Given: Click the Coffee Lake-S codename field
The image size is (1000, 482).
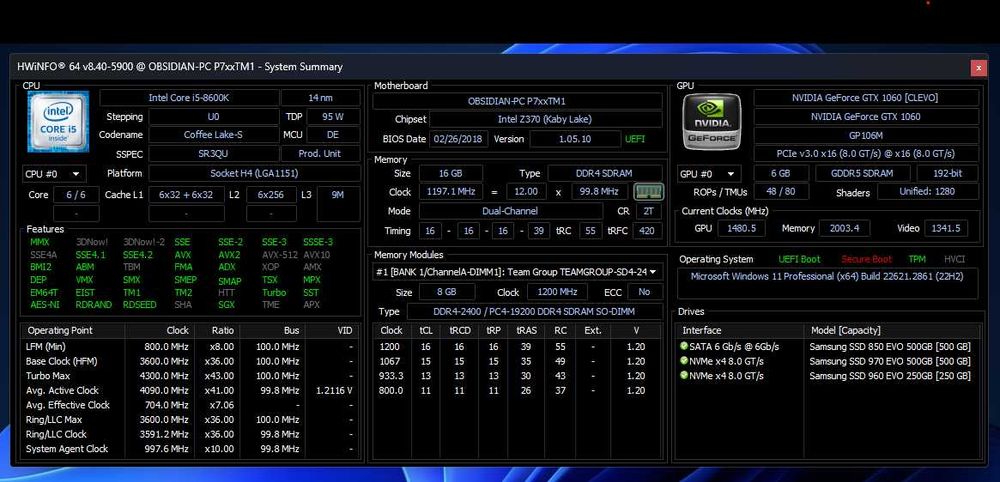Looking at the screenshot, I should 213,135.
